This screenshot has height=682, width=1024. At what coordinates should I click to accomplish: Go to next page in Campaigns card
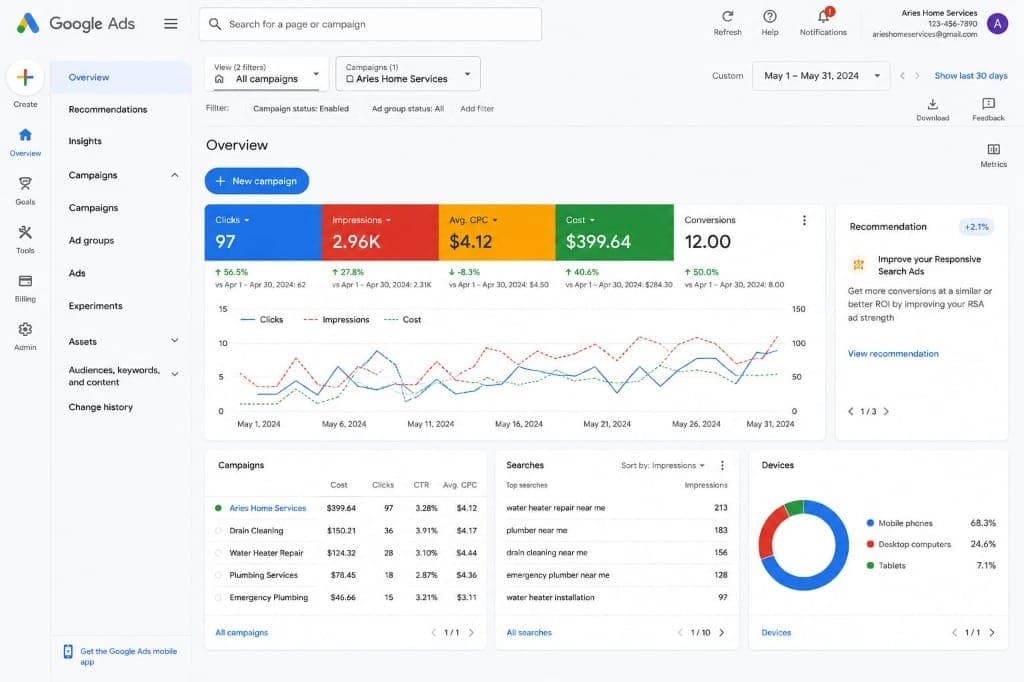[x=472, y=632]
